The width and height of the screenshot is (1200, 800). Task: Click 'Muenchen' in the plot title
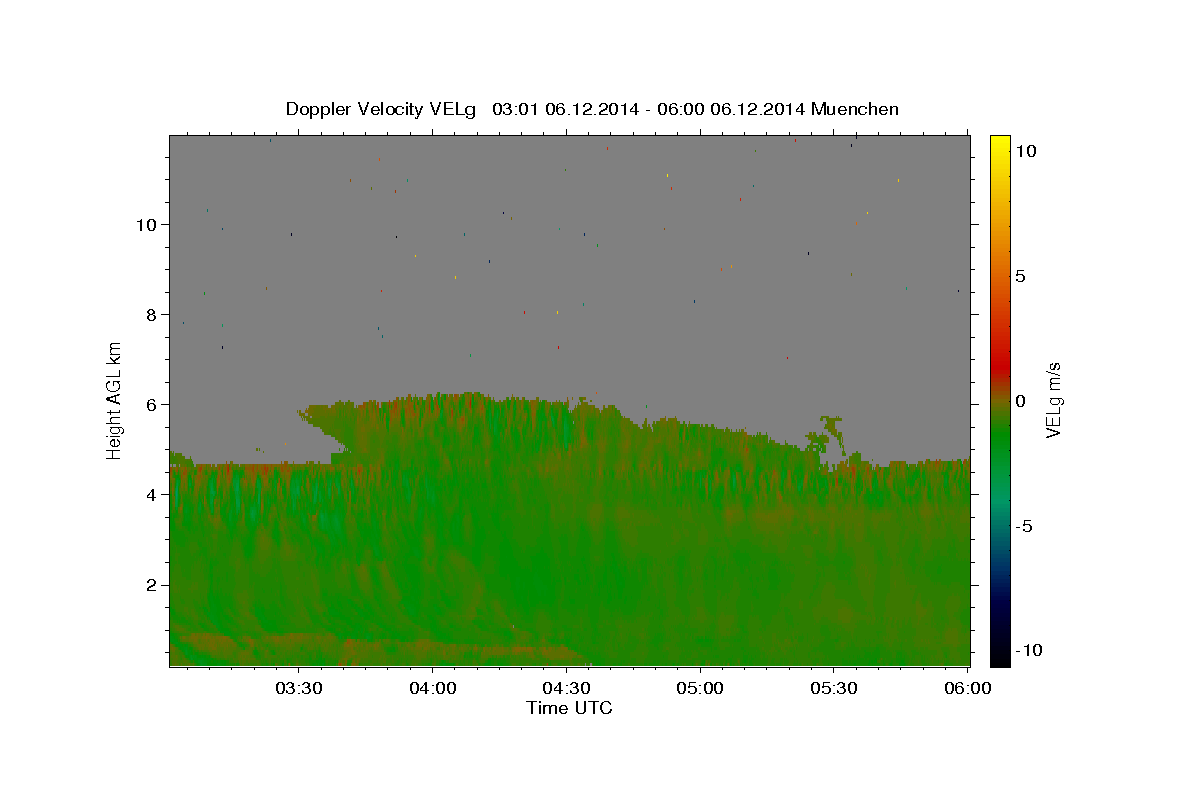click(x=855, y=109)
